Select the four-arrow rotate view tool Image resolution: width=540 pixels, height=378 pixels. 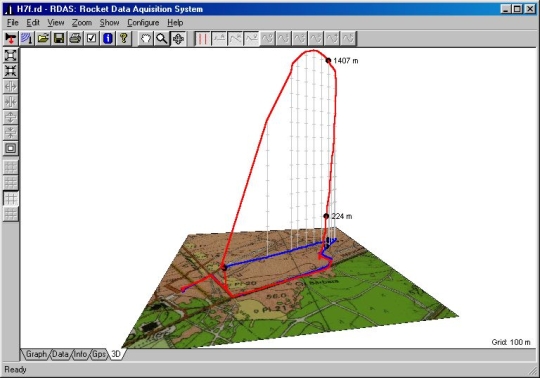pyautogui.click(x=178, y=38)
